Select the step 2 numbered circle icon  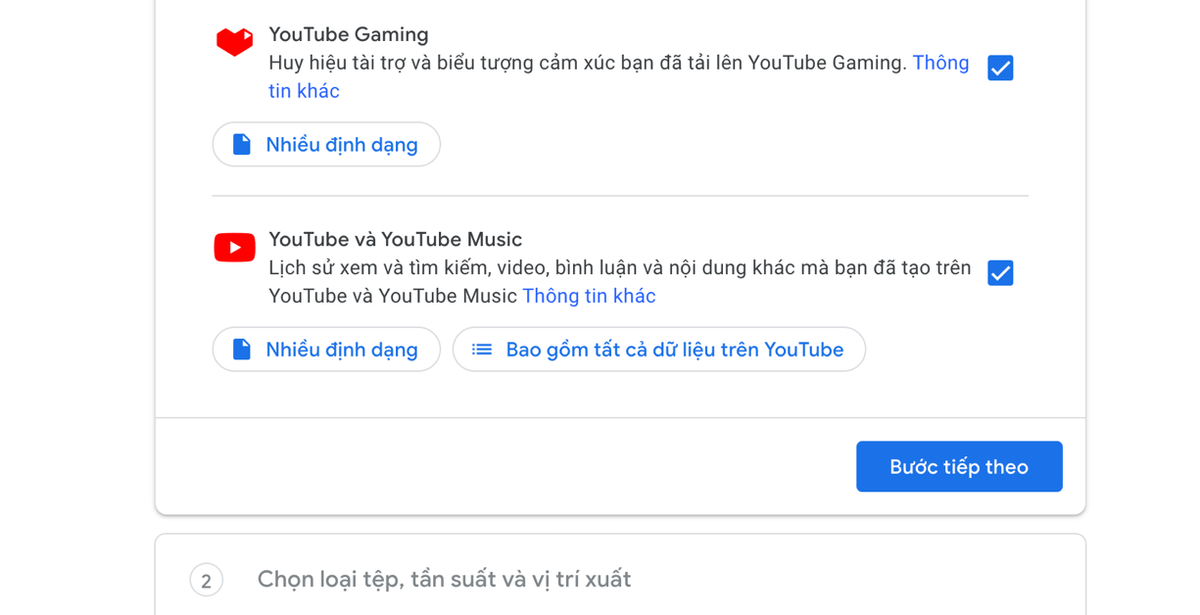tap(206, 579)
